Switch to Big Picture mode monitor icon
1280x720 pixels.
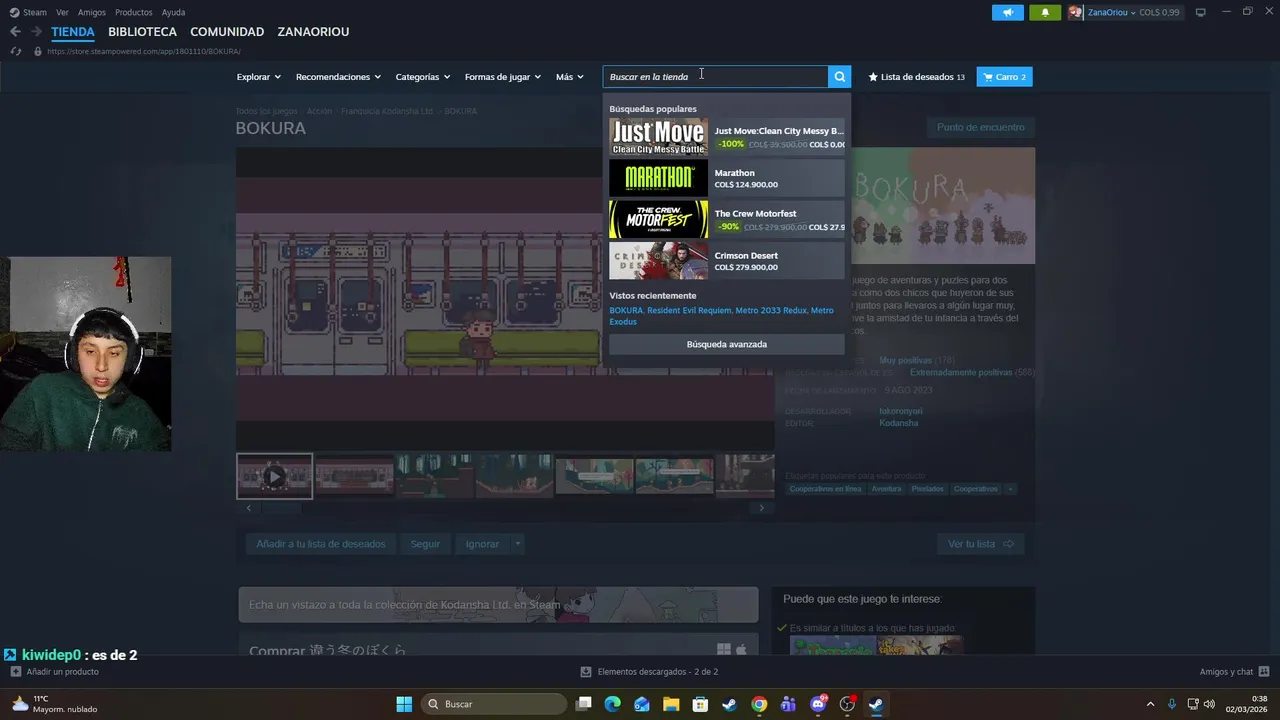click(1200, 12)
